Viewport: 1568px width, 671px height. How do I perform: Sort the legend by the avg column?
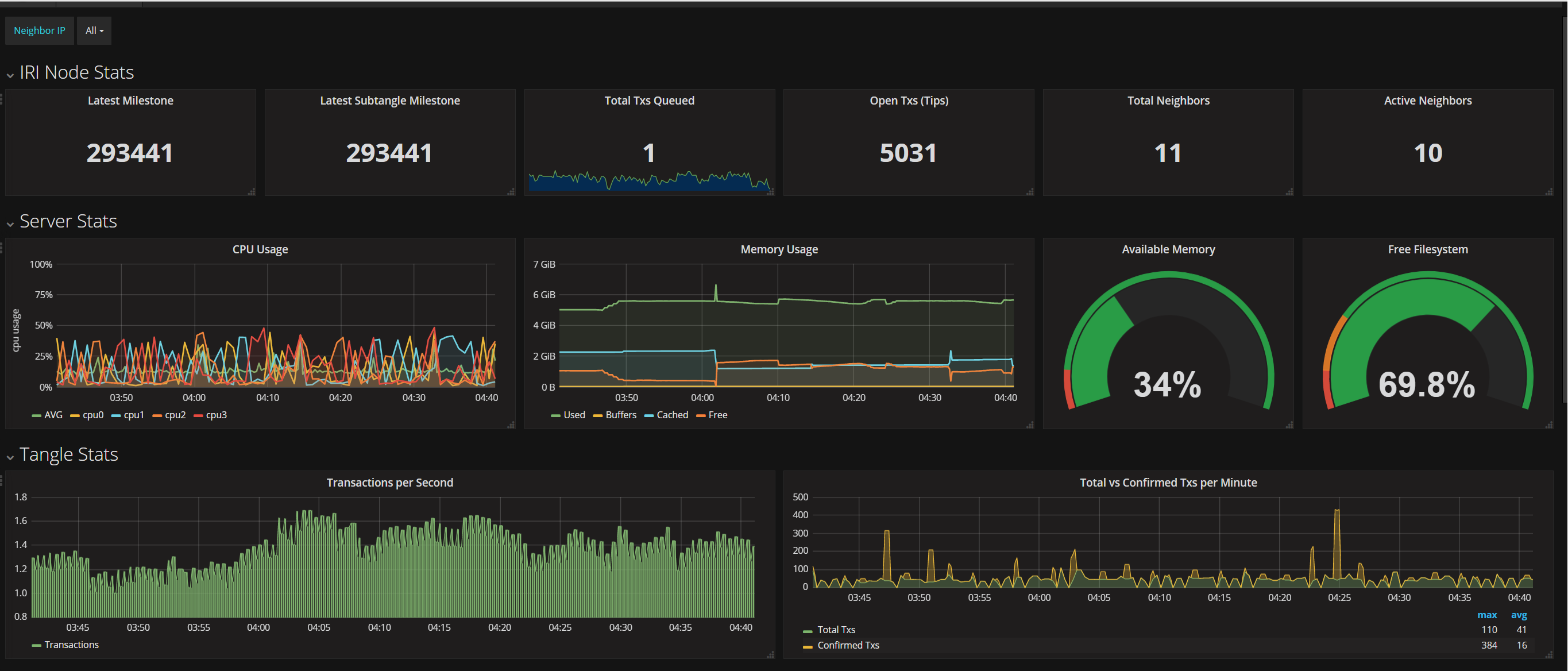[x=1519, y=615]
